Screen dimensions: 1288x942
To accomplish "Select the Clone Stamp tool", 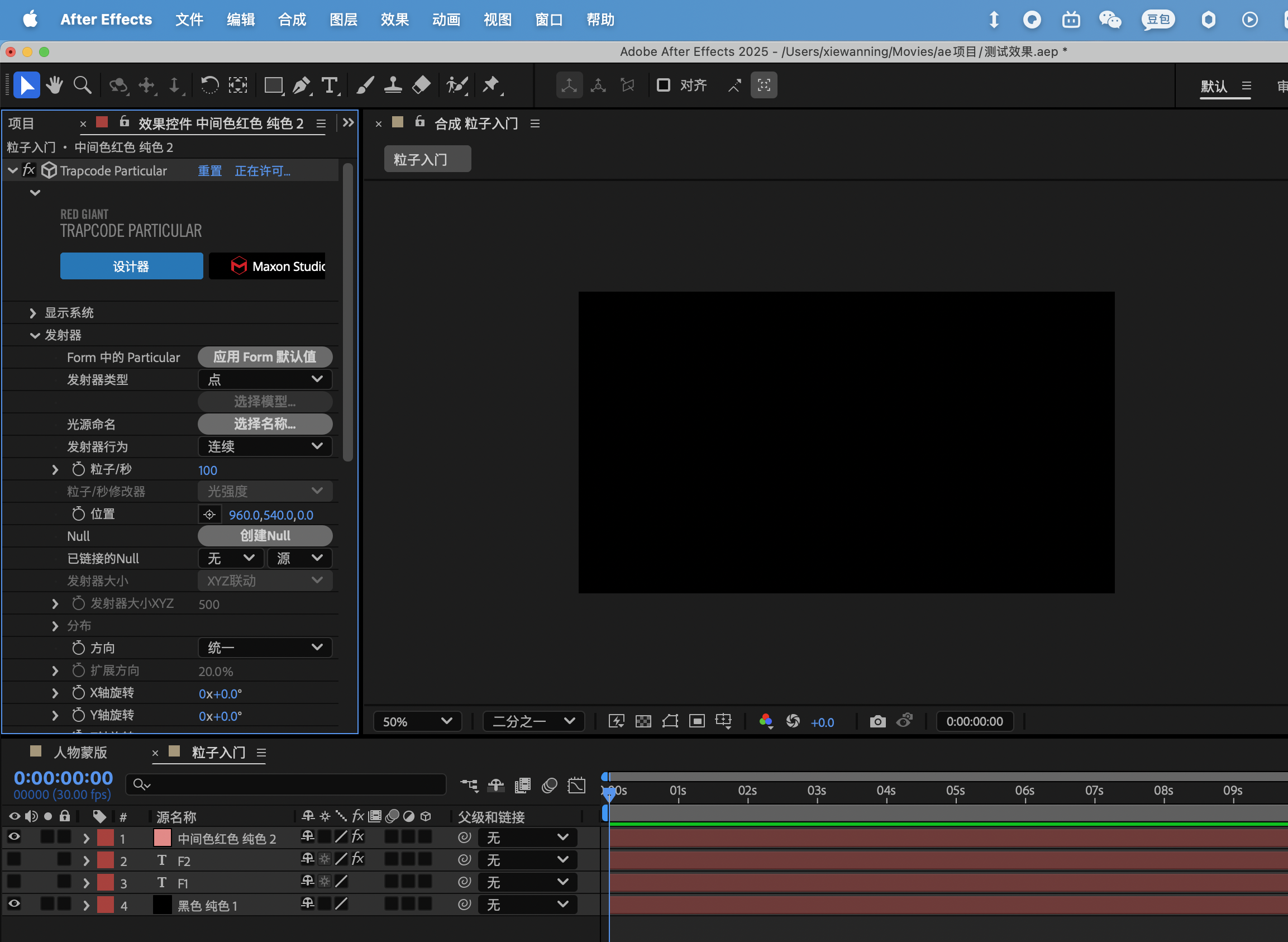I will tap(393, 85).
